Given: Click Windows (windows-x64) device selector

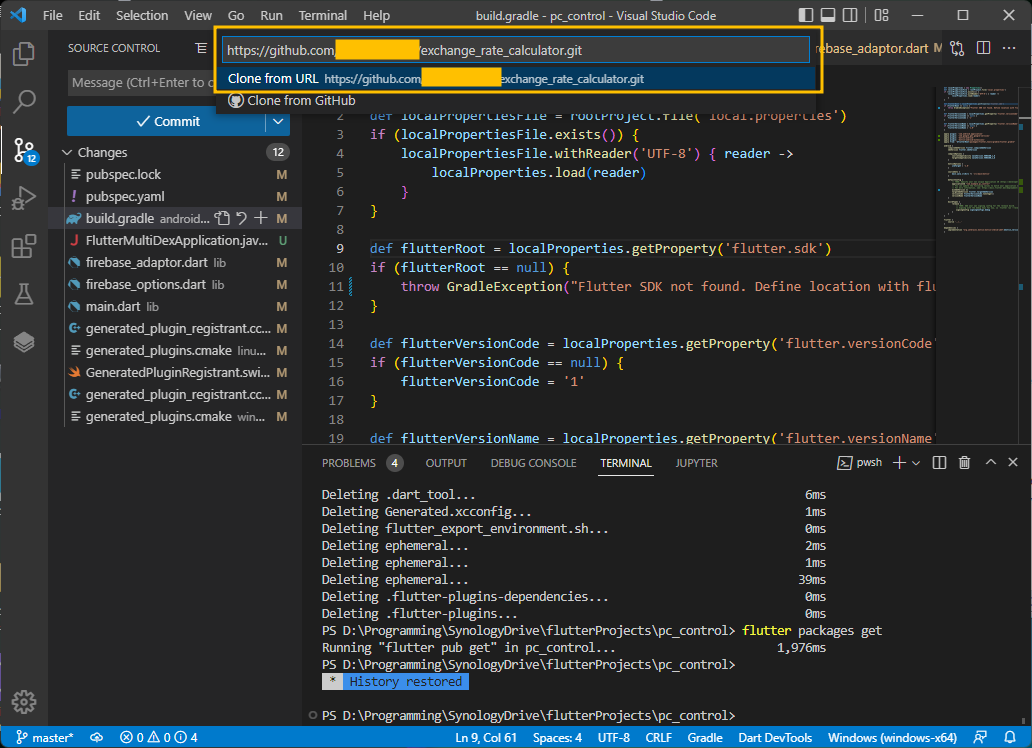Looking at the screenshot, I should click(892, 737).
